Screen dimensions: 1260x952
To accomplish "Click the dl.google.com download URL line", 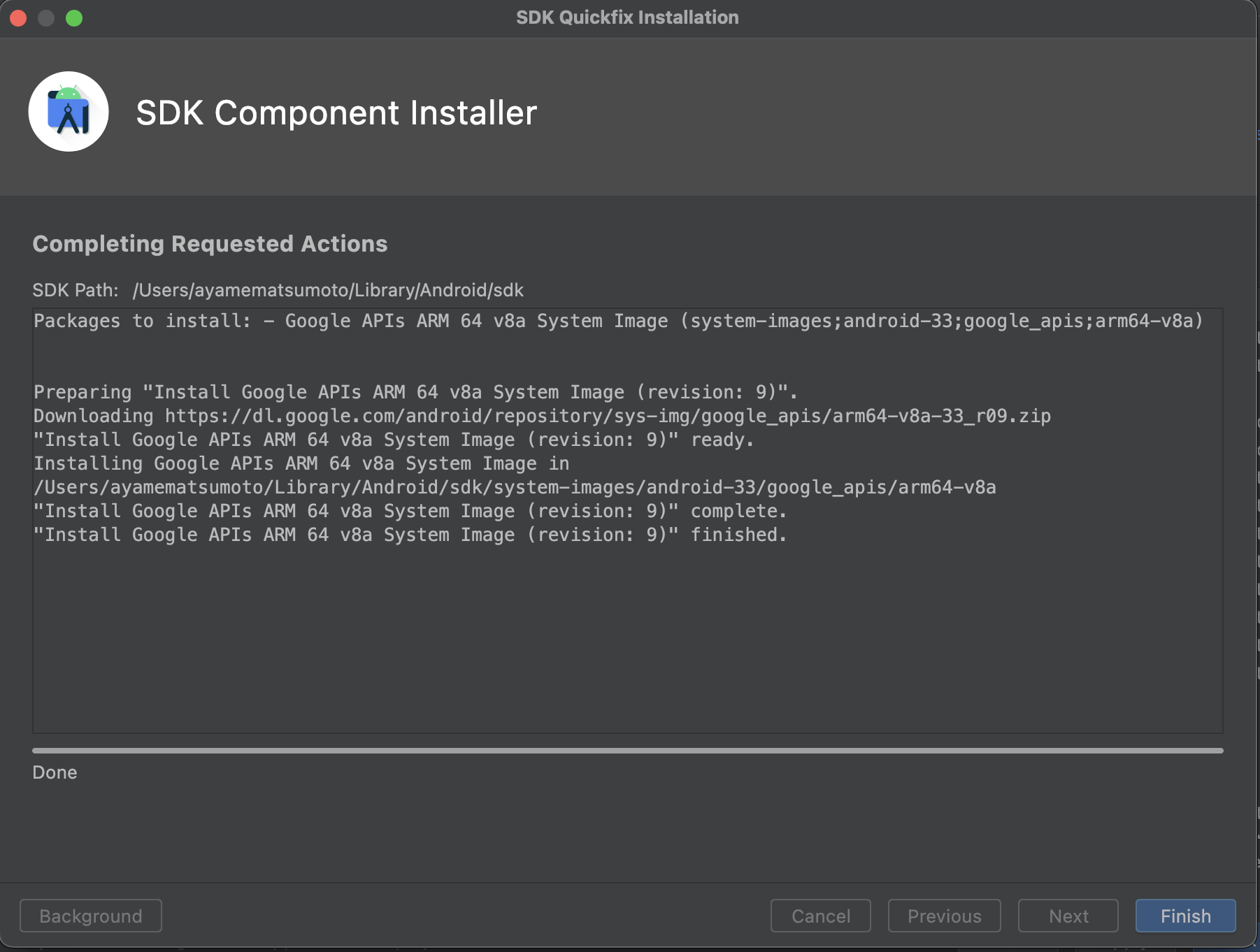I will coord(542,416).
